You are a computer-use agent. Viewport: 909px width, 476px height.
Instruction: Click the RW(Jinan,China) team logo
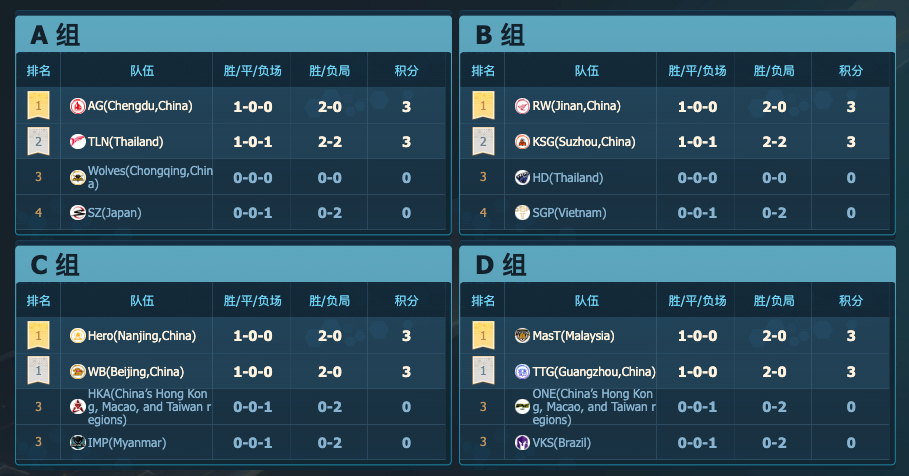click(522, 106)
